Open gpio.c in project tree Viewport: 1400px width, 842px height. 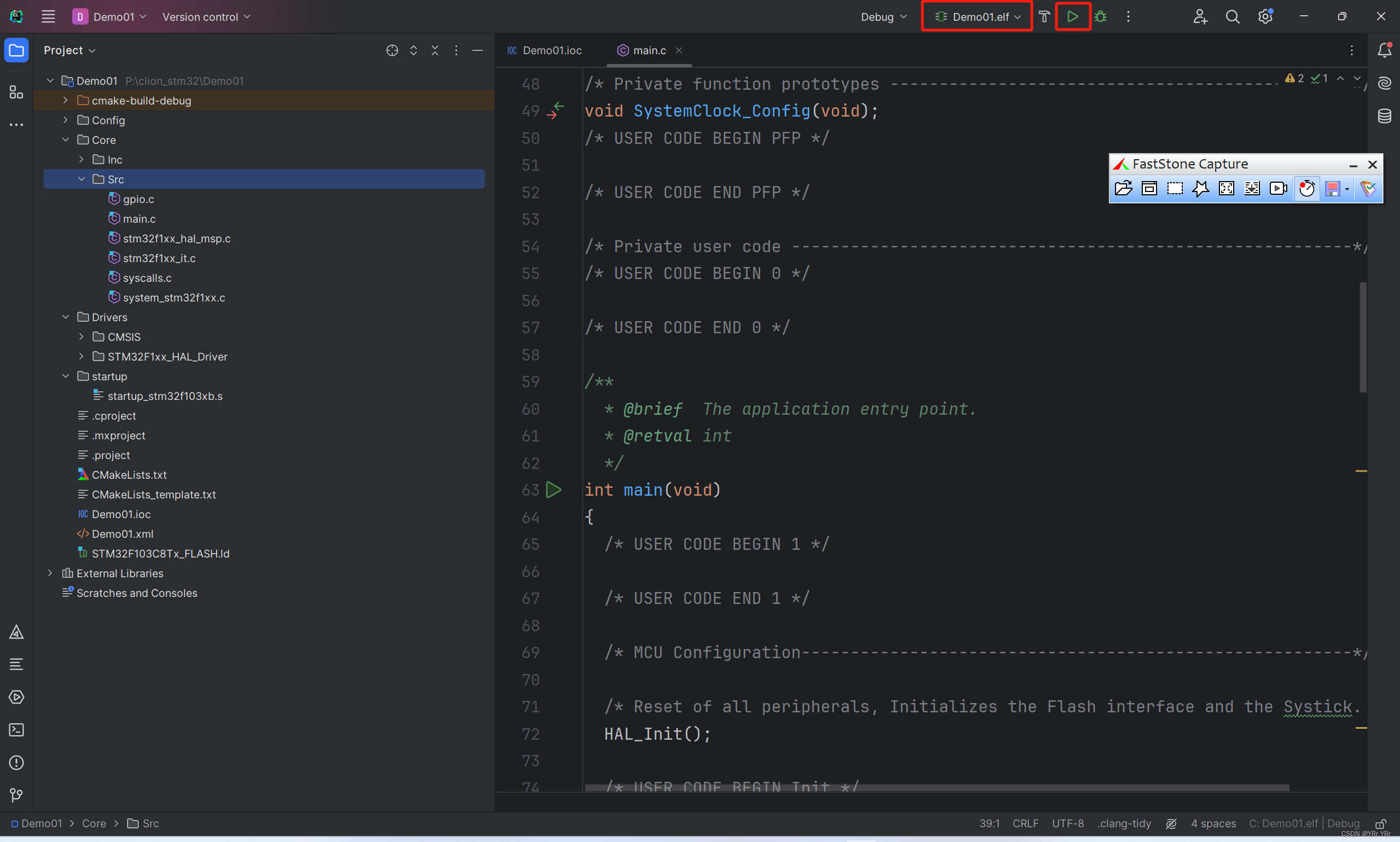point(138,199)
